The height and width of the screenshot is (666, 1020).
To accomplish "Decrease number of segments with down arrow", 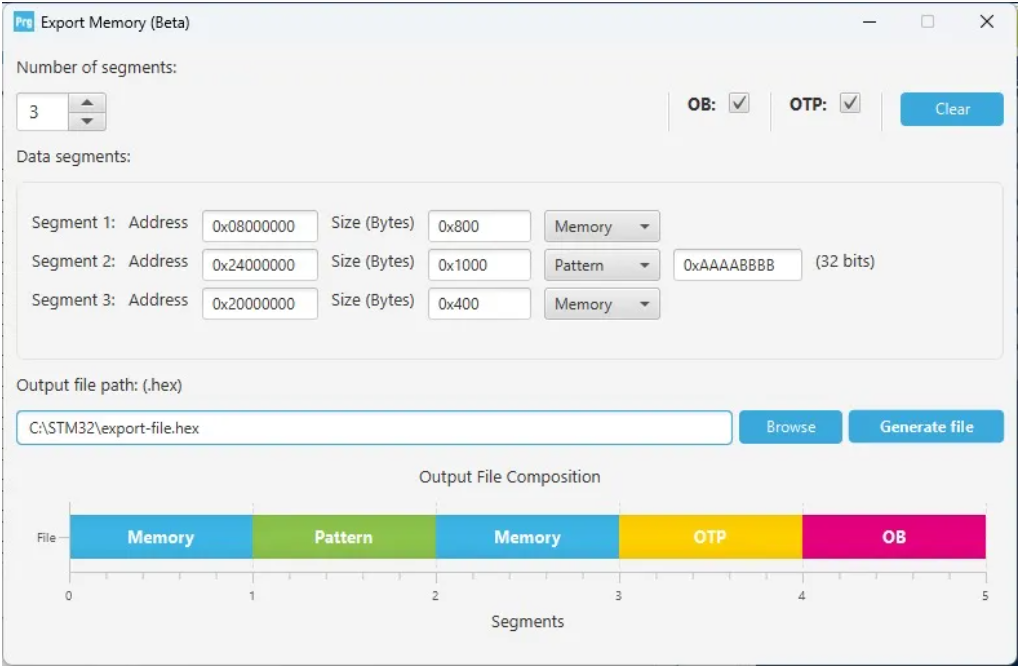I will 87,121.
